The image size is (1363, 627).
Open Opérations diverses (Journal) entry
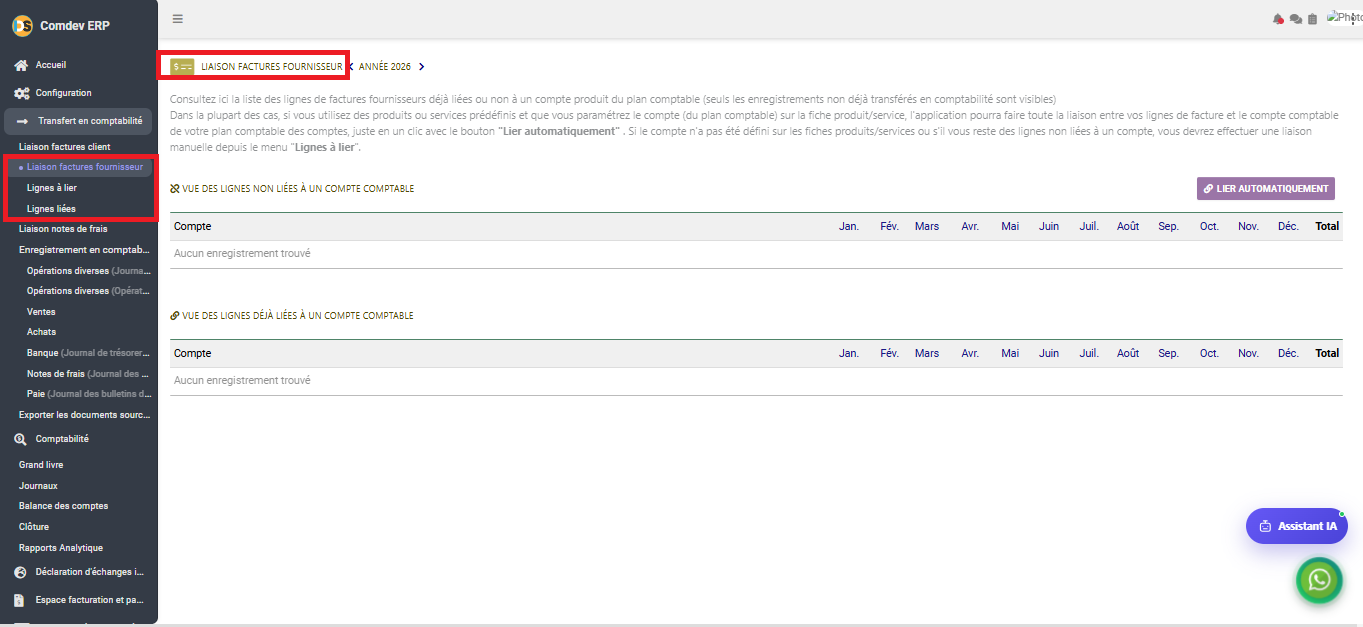point(89,271)
